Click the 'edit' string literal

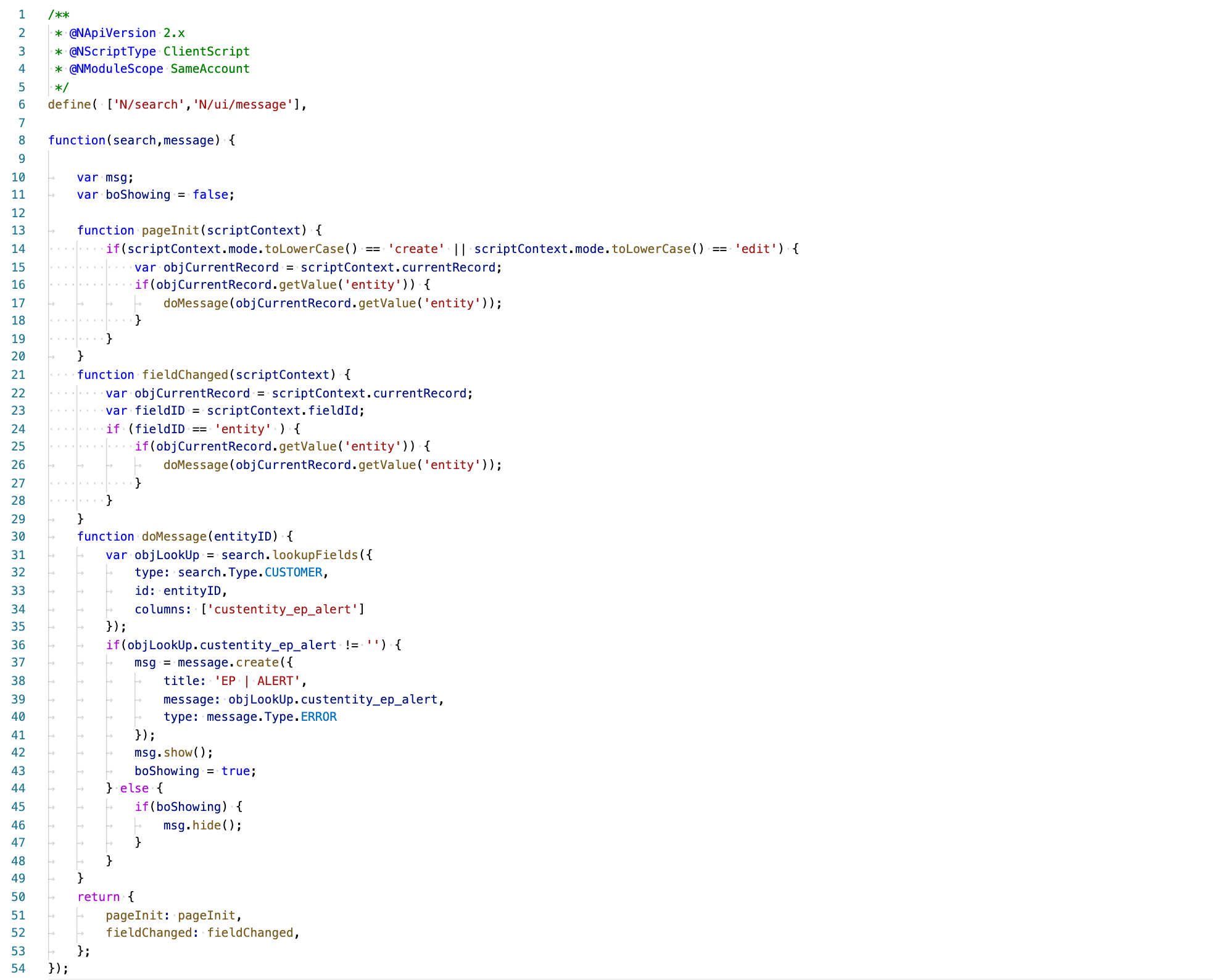[x=755, y=249]
